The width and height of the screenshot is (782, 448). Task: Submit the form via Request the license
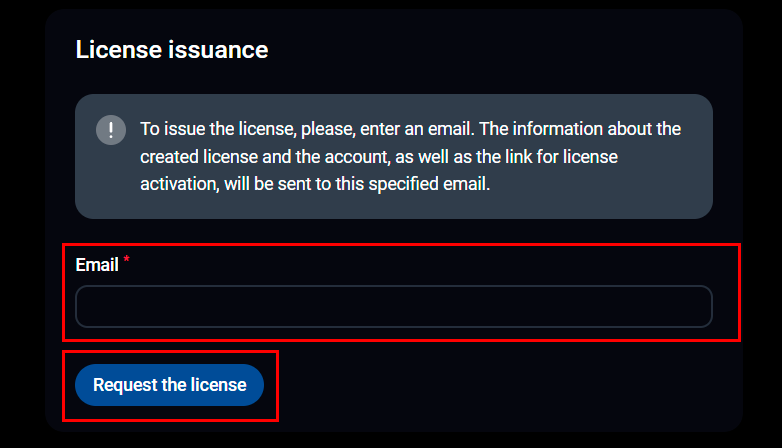[x=169, y=385]
